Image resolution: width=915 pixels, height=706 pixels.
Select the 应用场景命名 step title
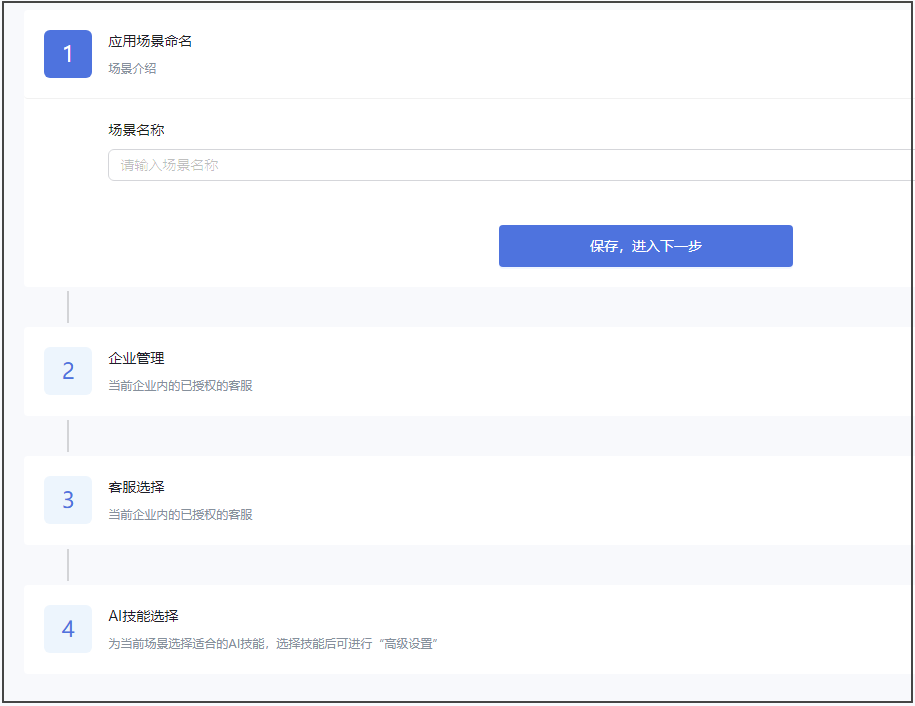click(150, 41)
